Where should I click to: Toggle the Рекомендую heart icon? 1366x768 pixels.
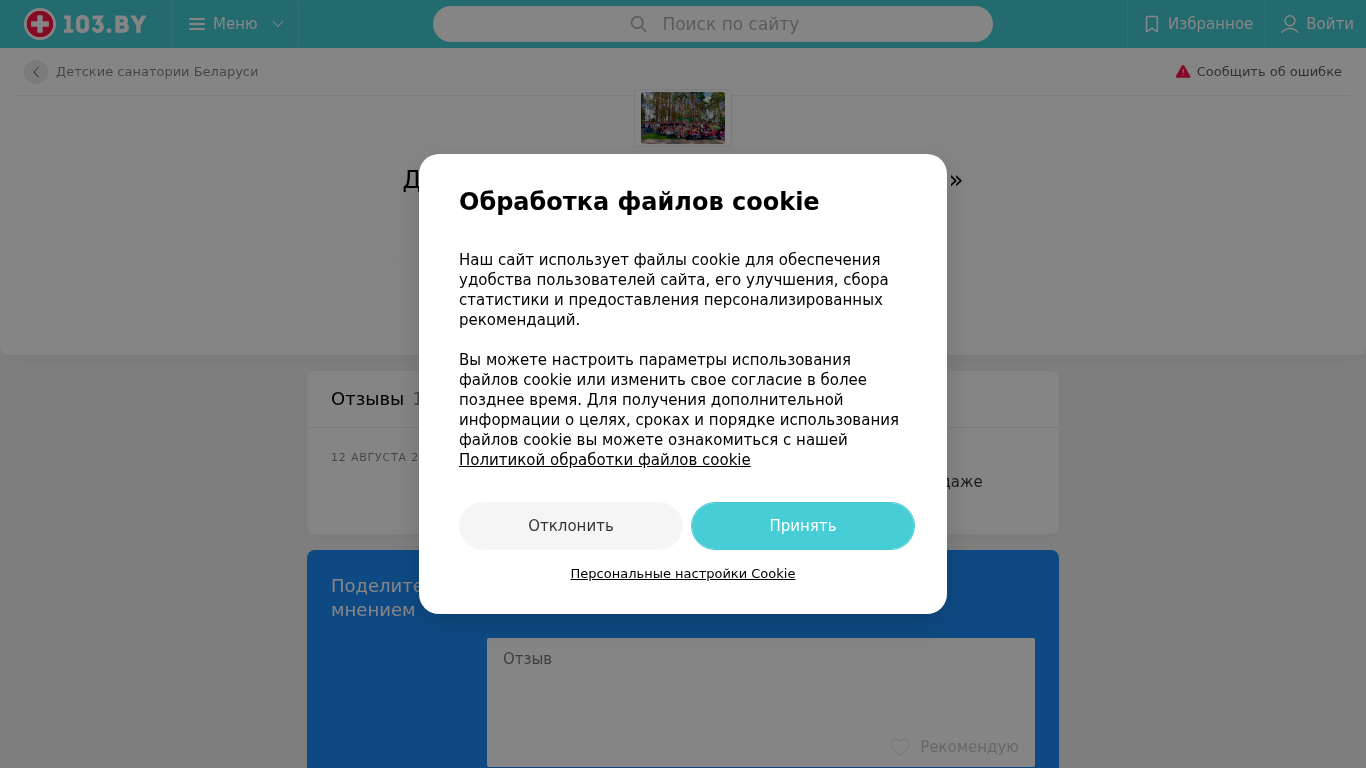900,747
